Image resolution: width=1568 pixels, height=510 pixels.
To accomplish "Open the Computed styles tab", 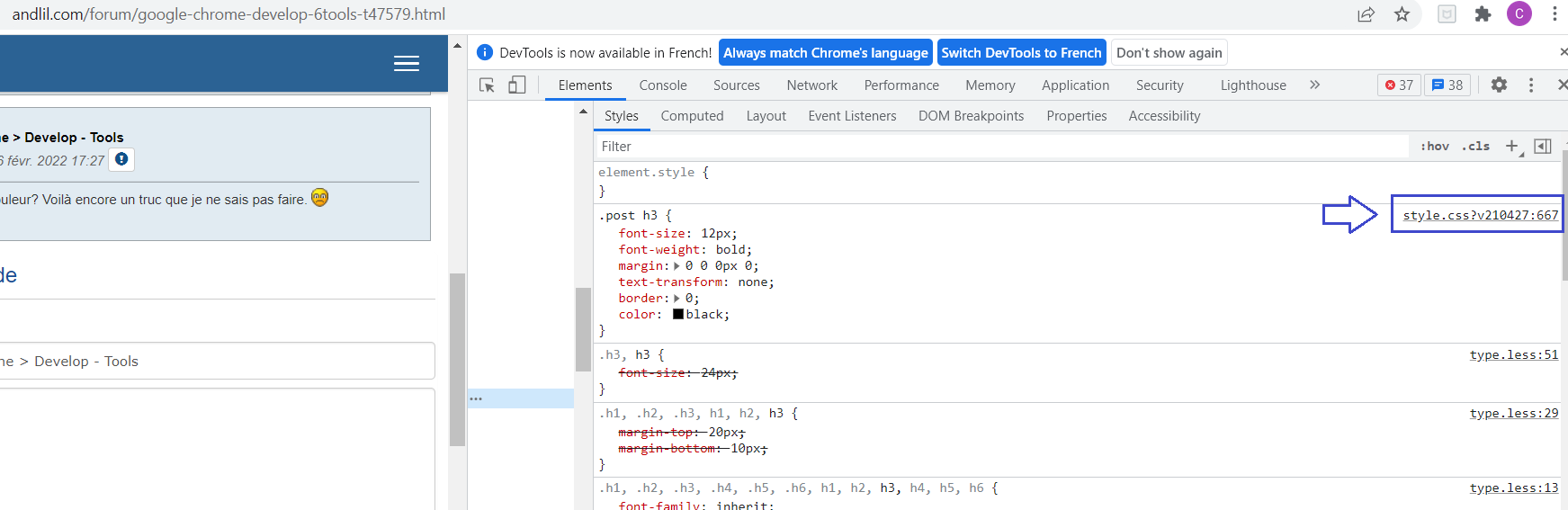I will (x=692, y=116).
